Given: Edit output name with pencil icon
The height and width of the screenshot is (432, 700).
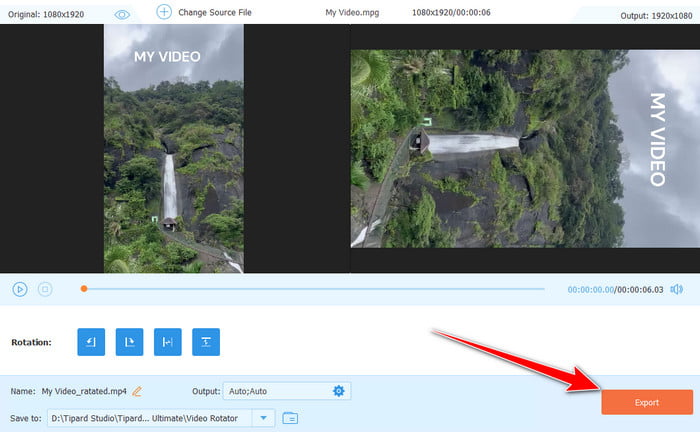Looking at the screenshot, I should [x=137, y=391].
